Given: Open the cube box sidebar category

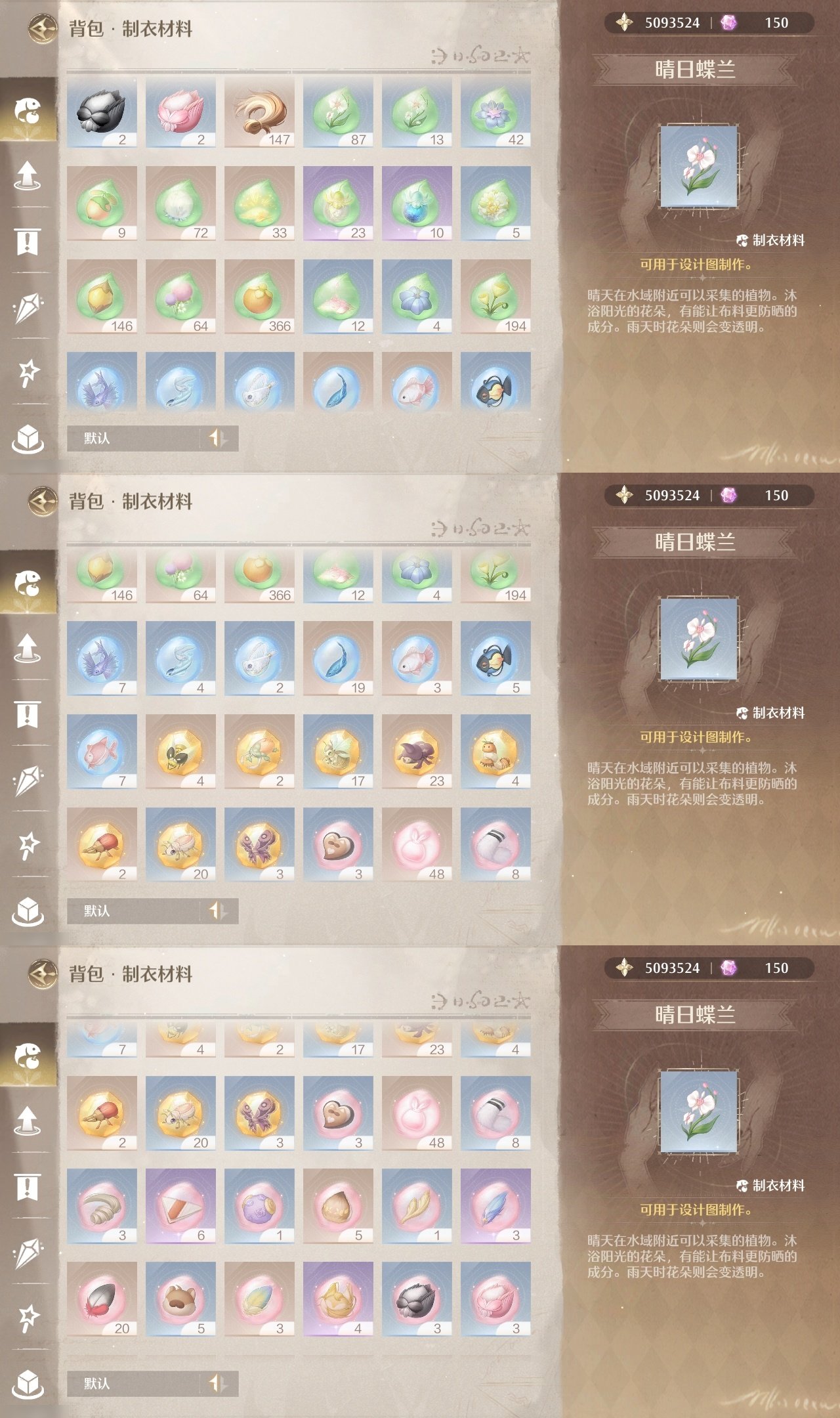Looking at the screenshot, I should [x=28, y=439].
